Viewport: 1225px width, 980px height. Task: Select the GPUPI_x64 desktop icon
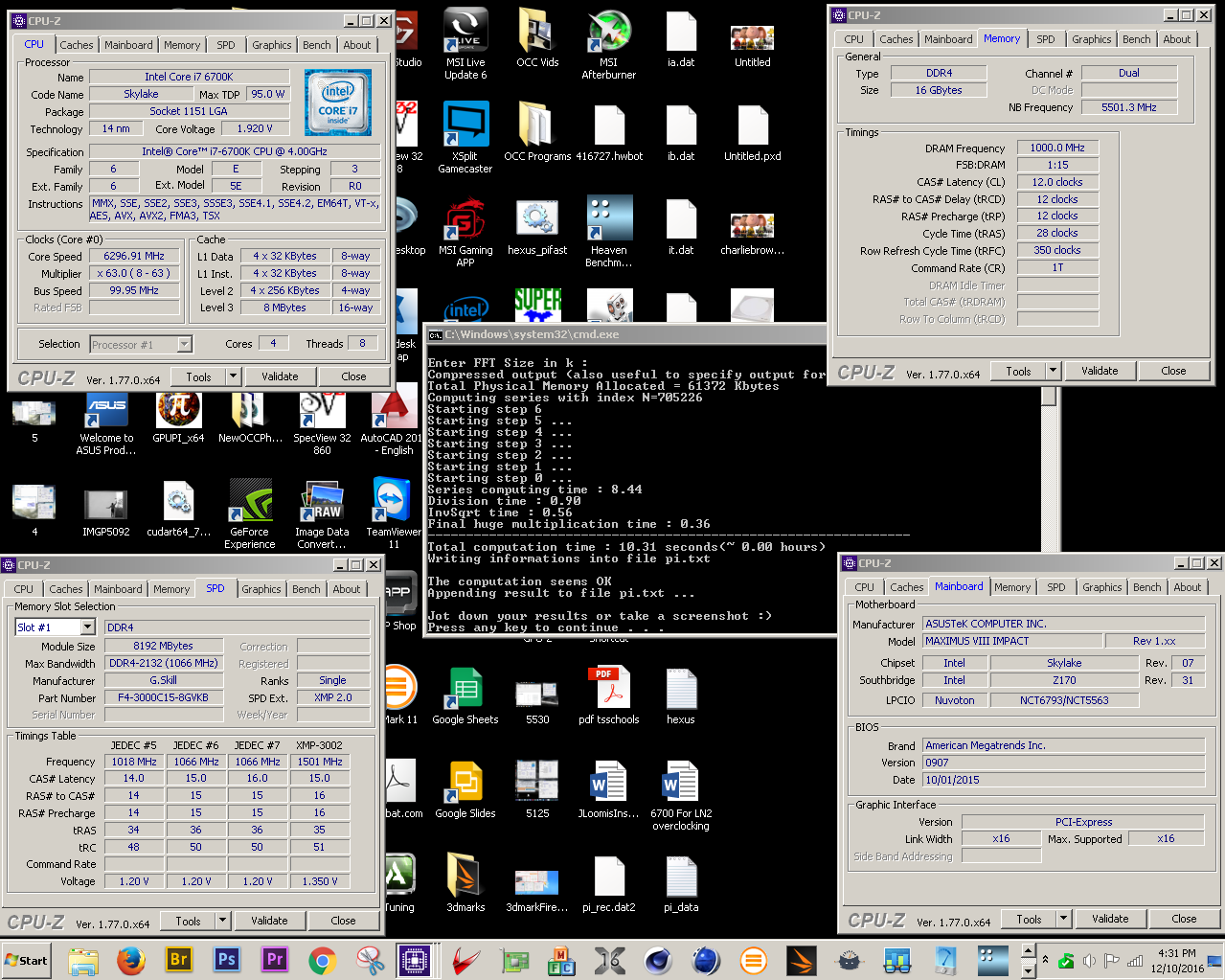click(x=178, y=415)
